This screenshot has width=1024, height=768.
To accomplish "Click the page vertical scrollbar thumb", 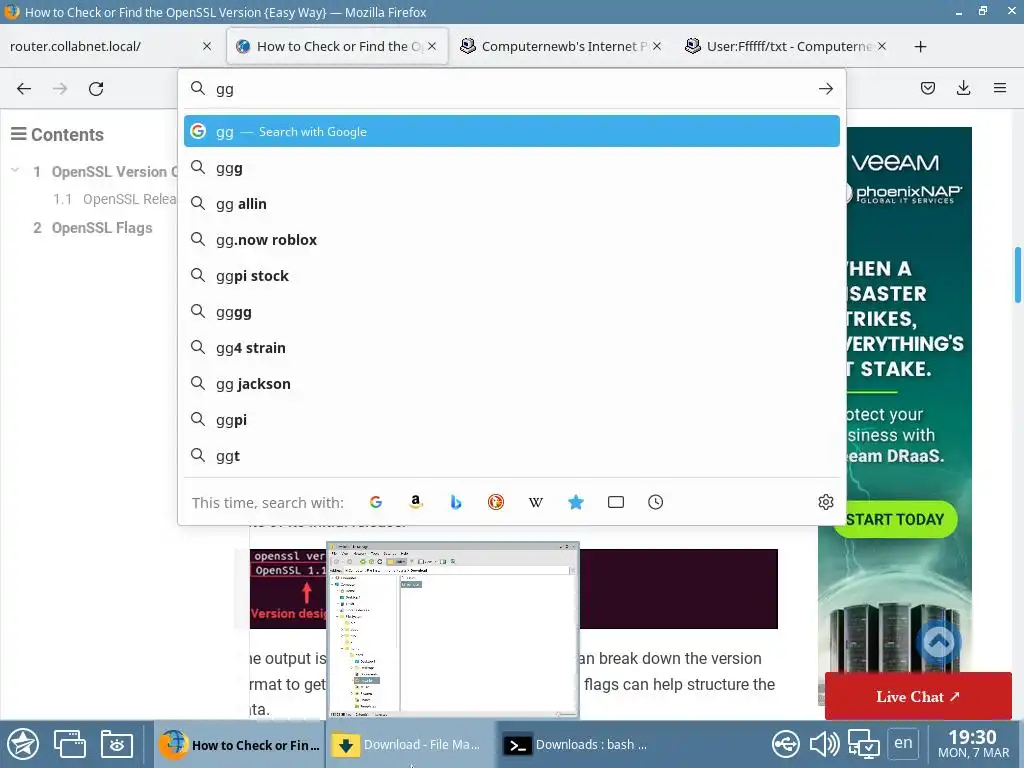I will coord(1017,275).
